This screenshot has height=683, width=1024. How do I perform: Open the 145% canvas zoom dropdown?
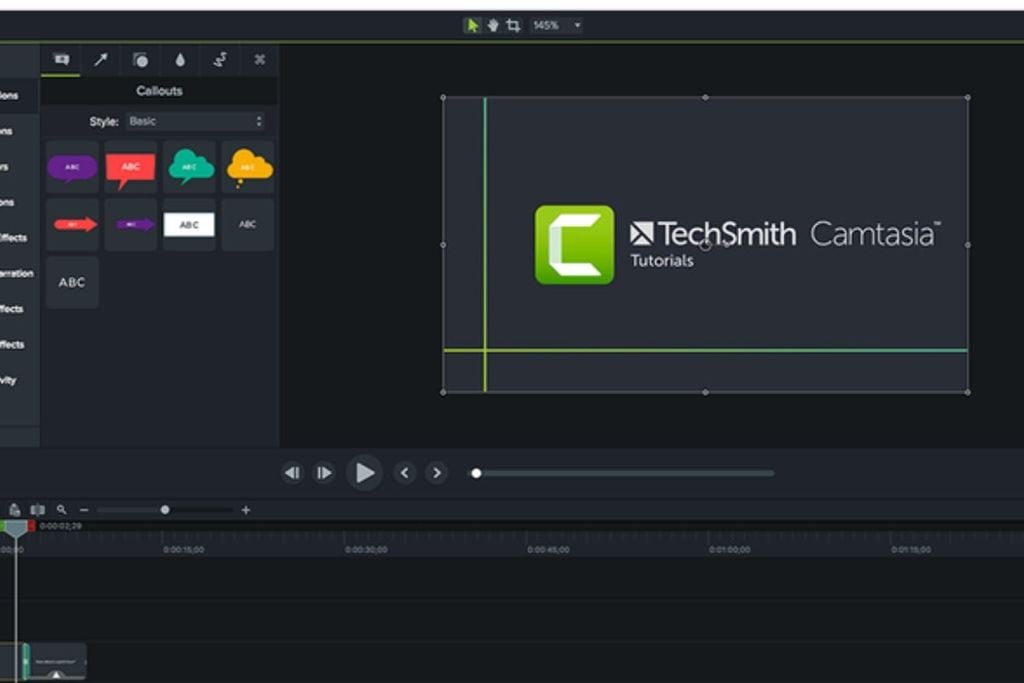pos(556,25)
